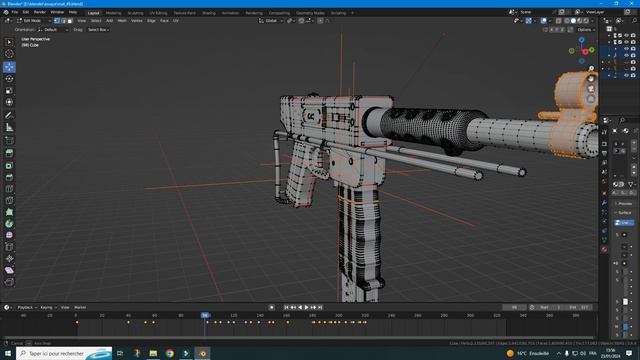Select the Add Cube tool
The height and width of the screenshot is (360, 640).
(9, 140)
